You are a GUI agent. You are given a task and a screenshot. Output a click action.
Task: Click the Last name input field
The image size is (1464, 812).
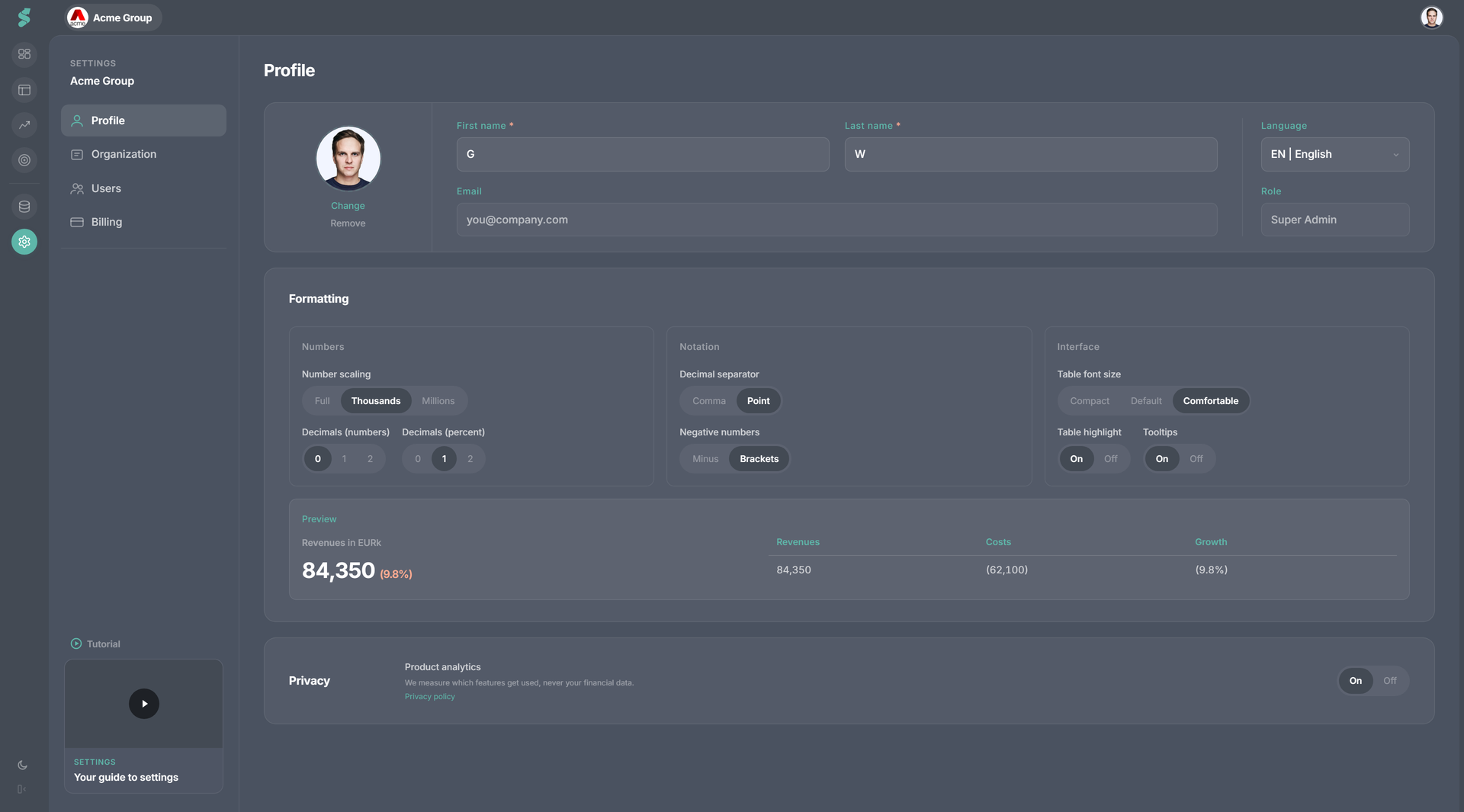pos(1031,154)
